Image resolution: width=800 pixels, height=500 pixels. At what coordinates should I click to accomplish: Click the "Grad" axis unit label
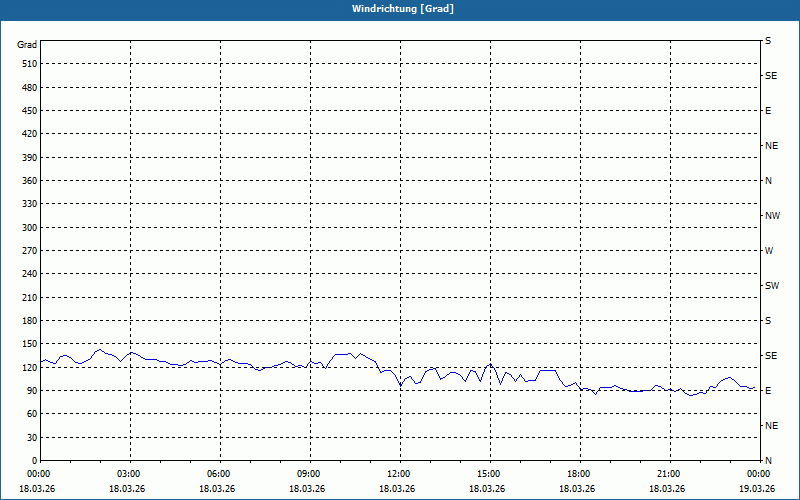(x=27, y=45)
